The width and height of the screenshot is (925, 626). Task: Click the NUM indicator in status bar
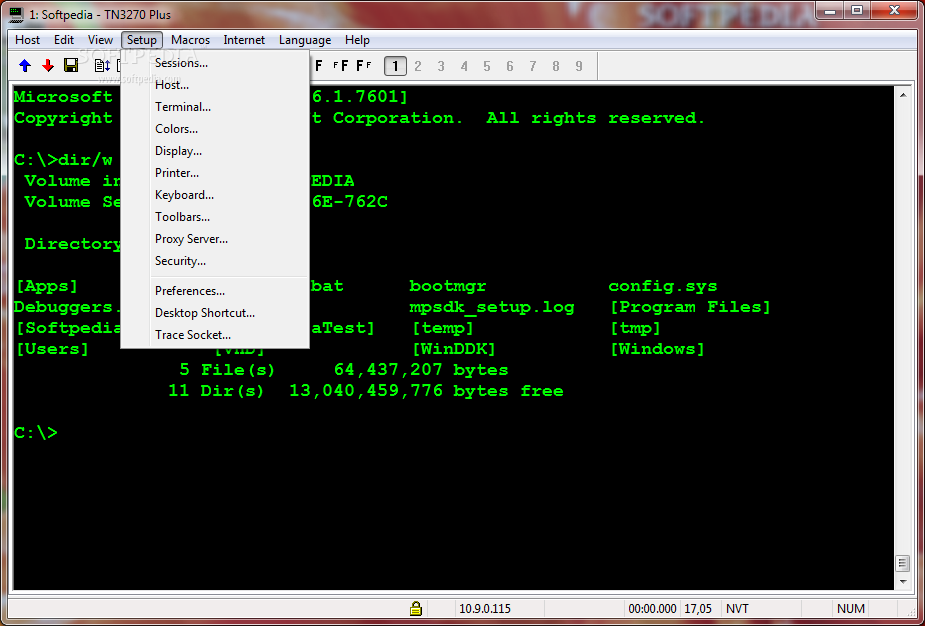pyautogui.click(x=851, y=608)
